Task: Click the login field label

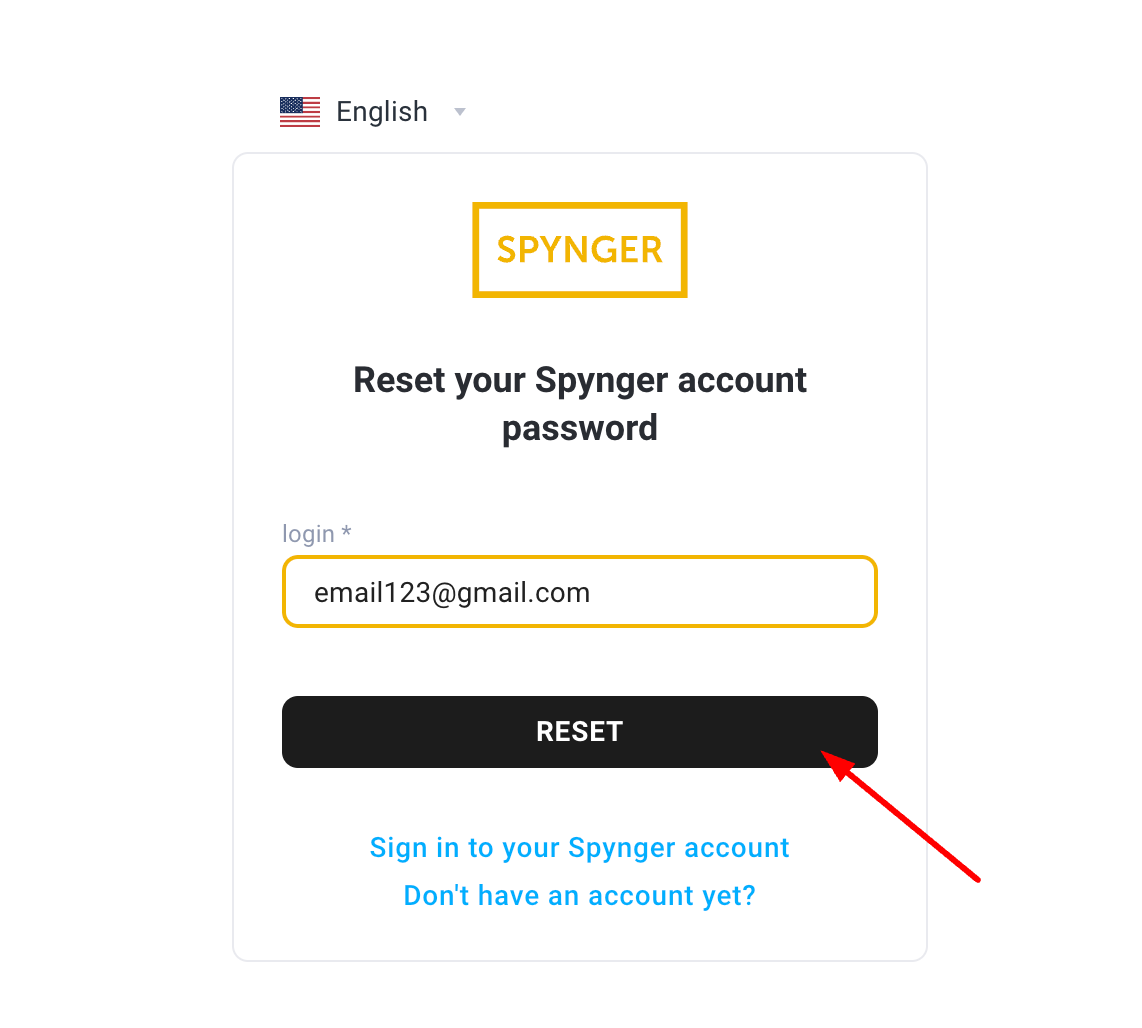Action: (308, 534)
